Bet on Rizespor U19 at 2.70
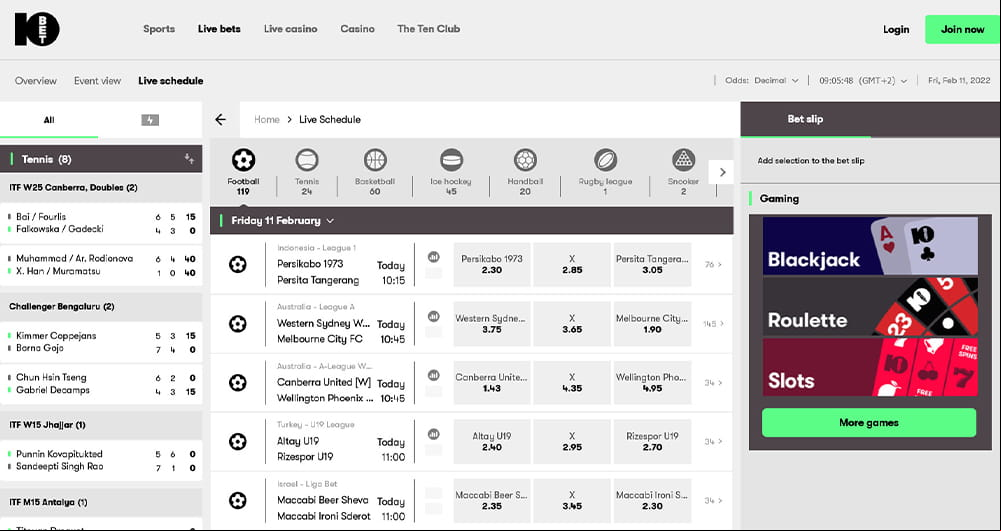Screen dimensions: 1001x531 [x=652, y=441]
